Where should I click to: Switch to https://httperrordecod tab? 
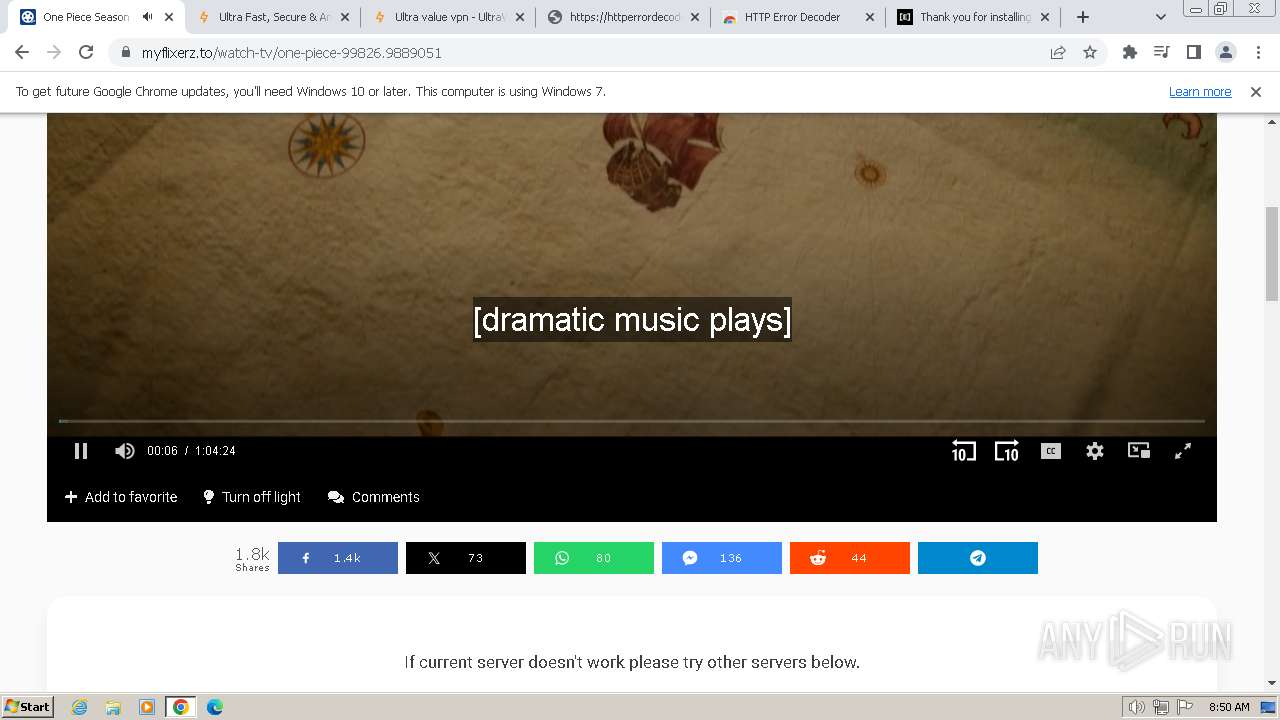[613, 17]
